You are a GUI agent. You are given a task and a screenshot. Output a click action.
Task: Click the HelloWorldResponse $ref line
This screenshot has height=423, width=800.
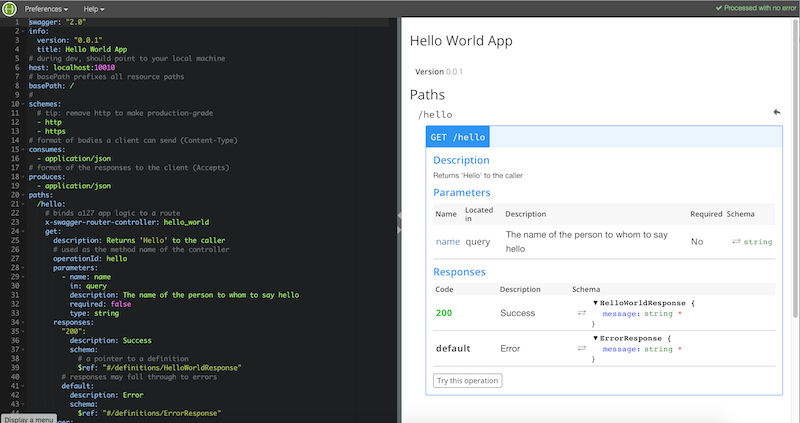tap(159, 368)
